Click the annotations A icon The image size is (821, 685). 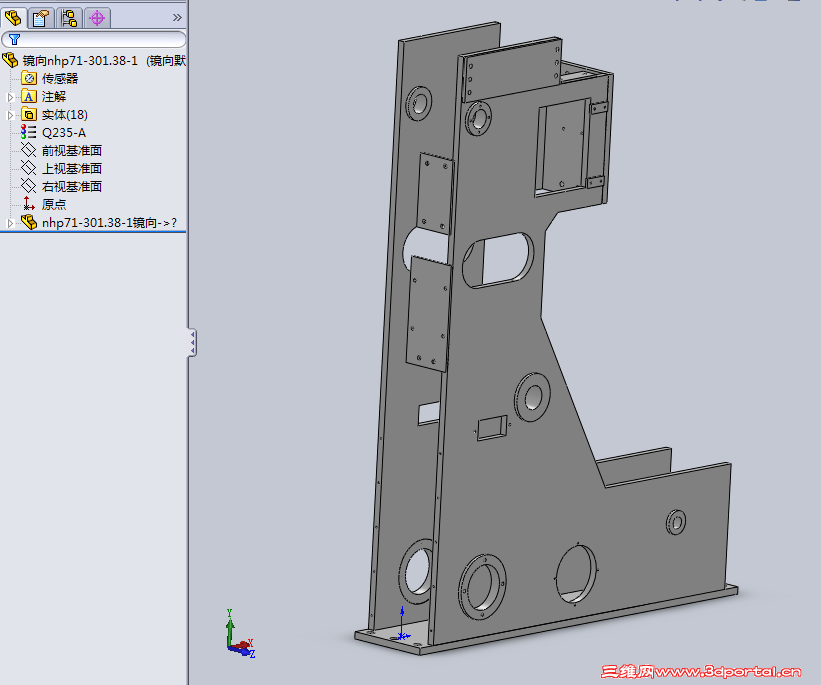pyautogui.click(x=29, y=96)
